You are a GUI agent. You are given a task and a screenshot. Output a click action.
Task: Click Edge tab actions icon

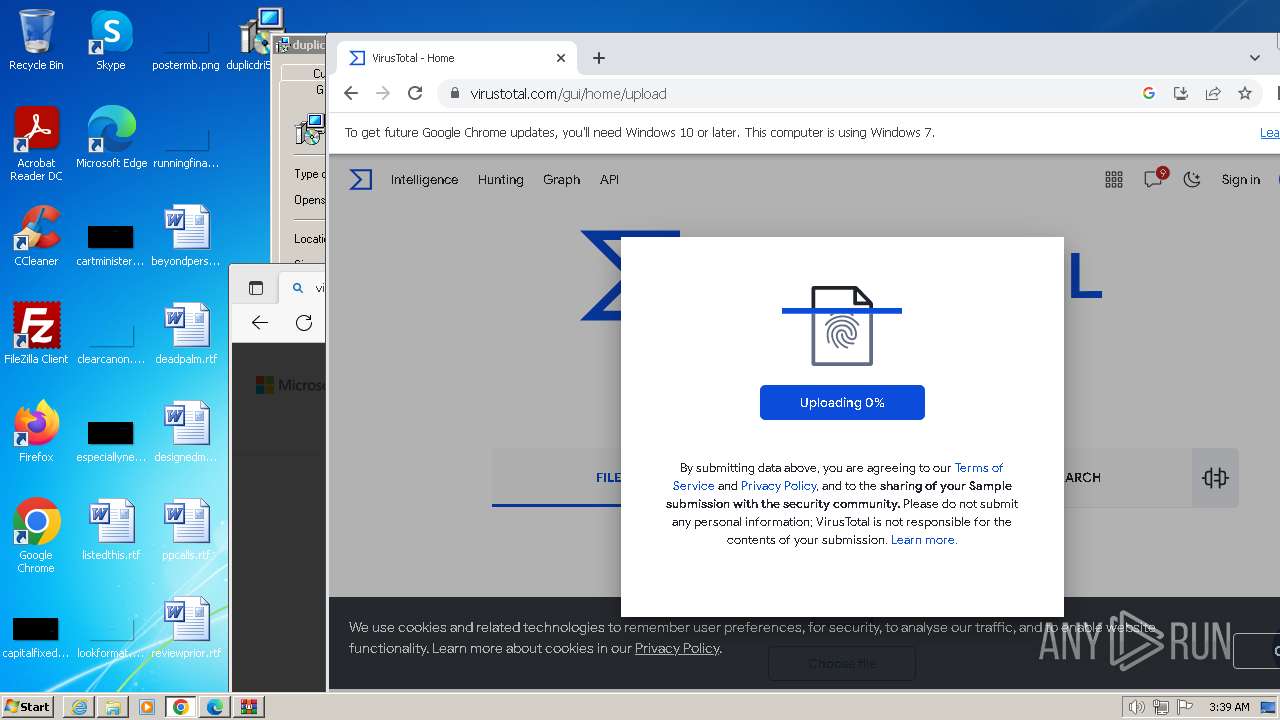pos(256,288)
